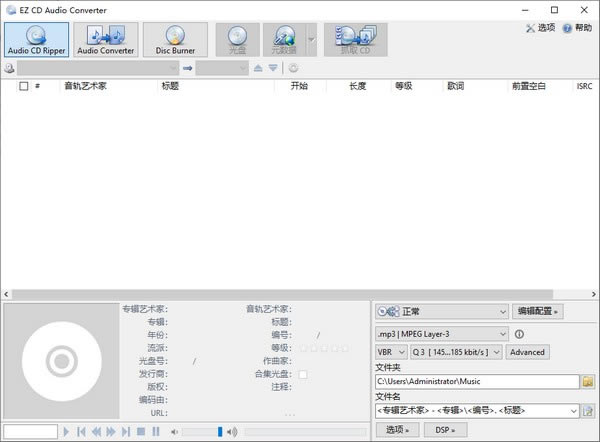Open the filename template editor icon

(x=588, y=410)
